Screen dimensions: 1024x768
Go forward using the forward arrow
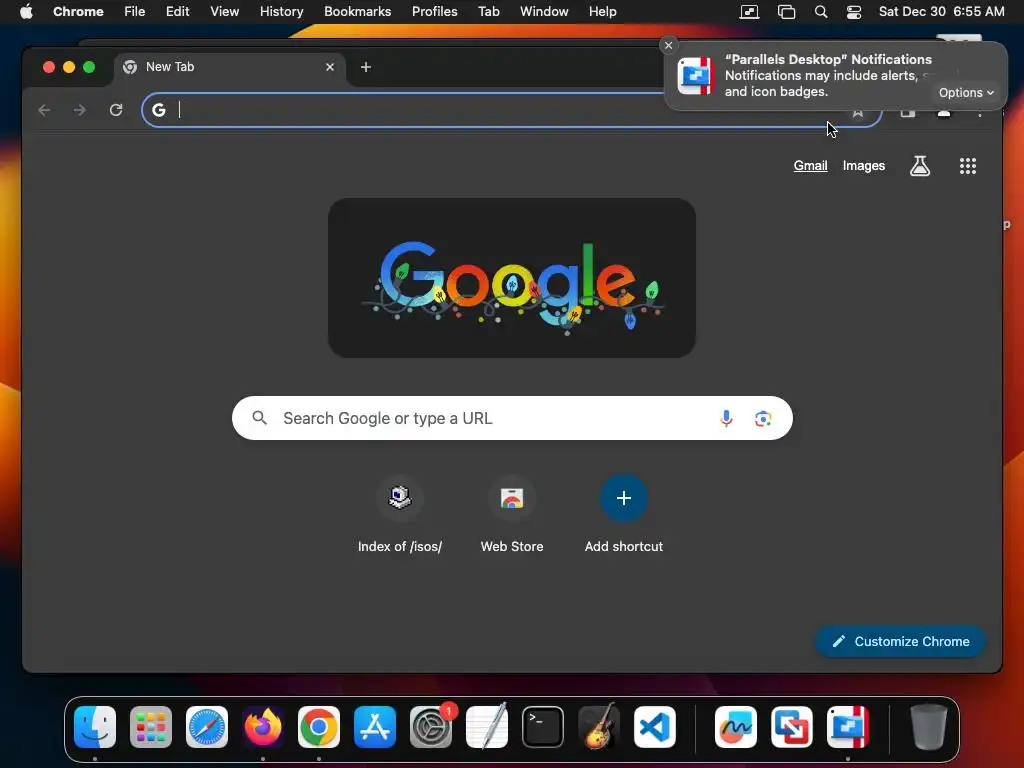click(x=80, y=110)
